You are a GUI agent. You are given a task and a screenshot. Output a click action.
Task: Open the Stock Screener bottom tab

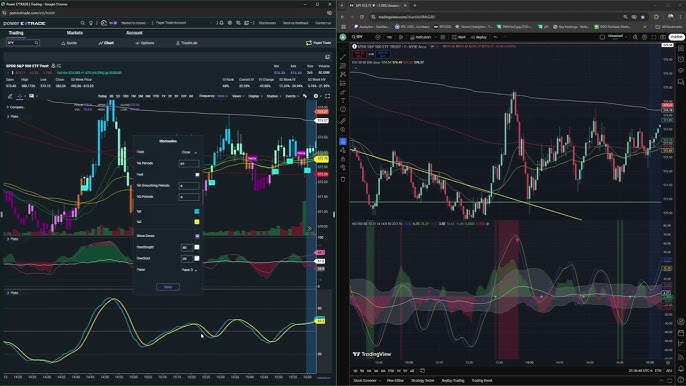pos(365,380)
